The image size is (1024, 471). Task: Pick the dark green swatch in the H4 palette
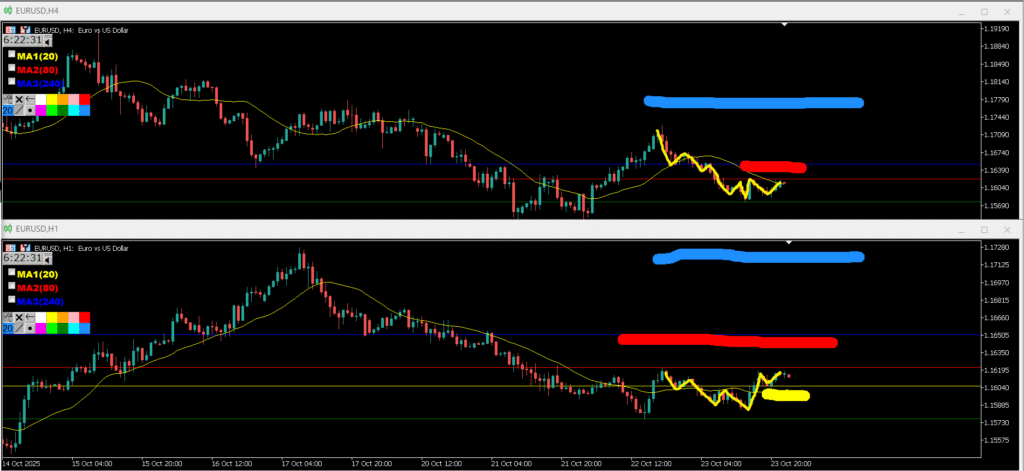[63, 110]
